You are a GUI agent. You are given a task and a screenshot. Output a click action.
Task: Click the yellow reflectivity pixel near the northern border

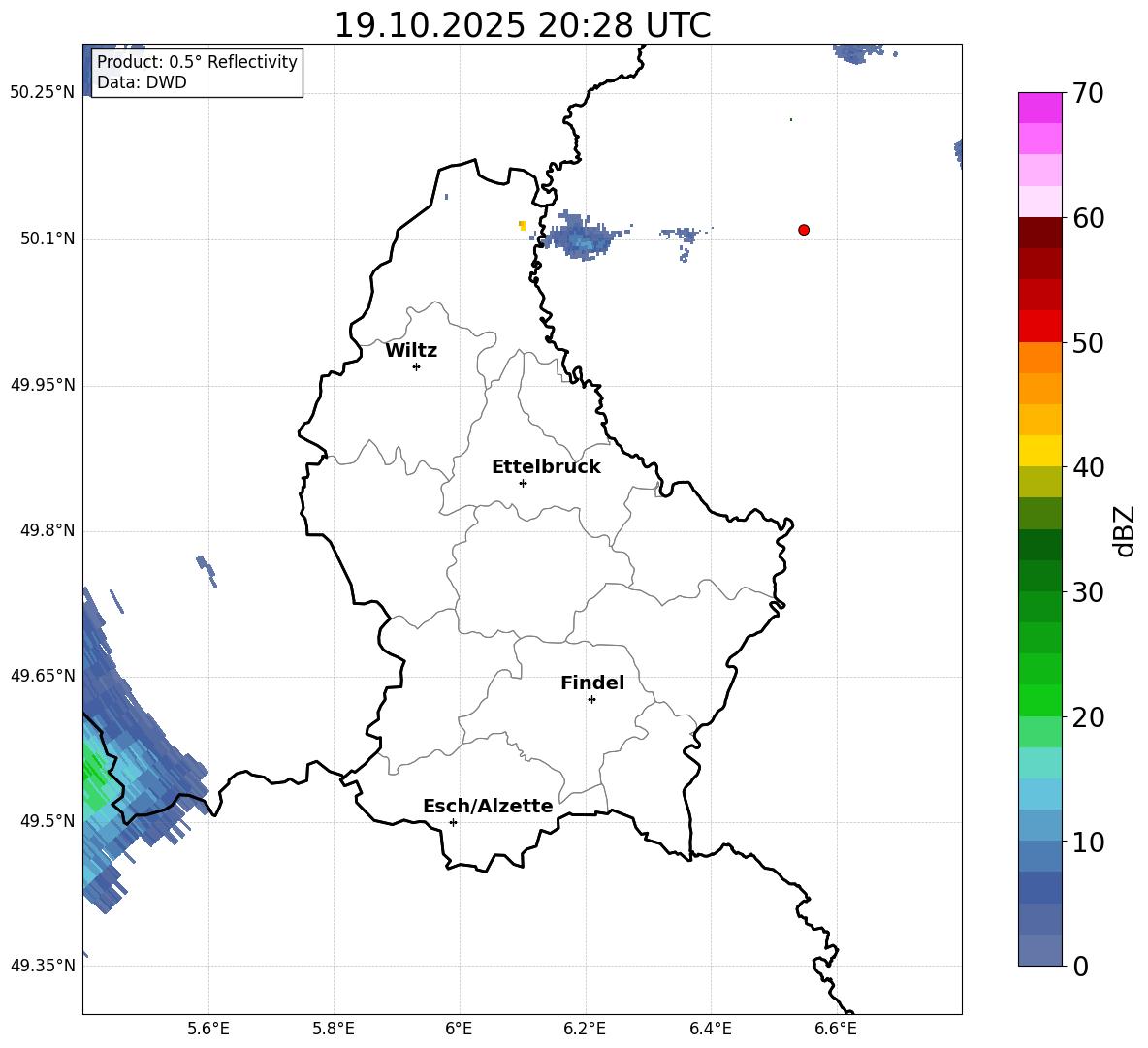click(x=522, y=225)
